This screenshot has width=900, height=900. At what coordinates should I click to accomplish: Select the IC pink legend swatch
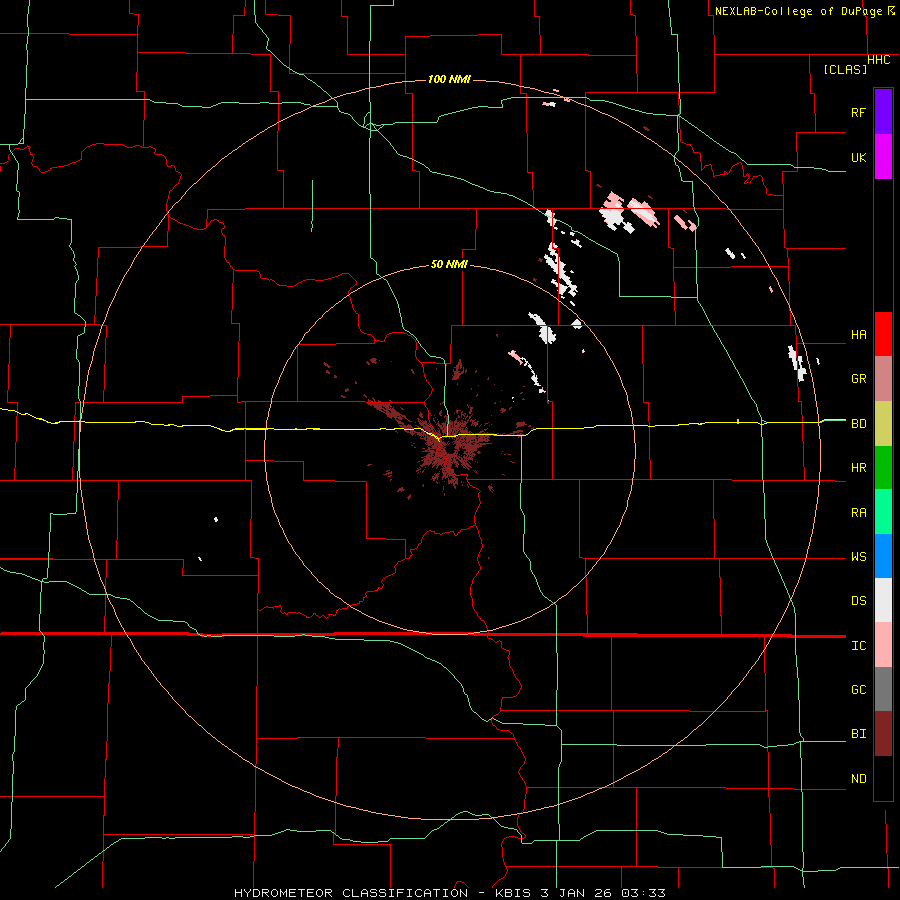click(883, 645)
